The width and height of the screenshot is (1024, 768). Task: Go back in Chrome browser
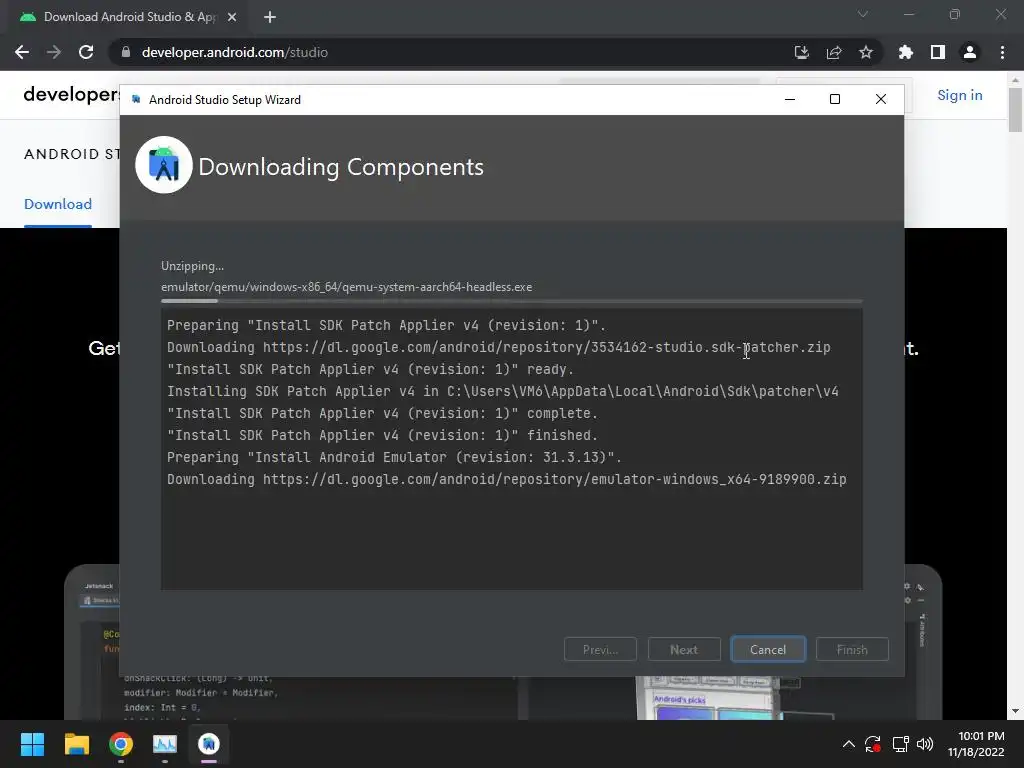point(22,52)
